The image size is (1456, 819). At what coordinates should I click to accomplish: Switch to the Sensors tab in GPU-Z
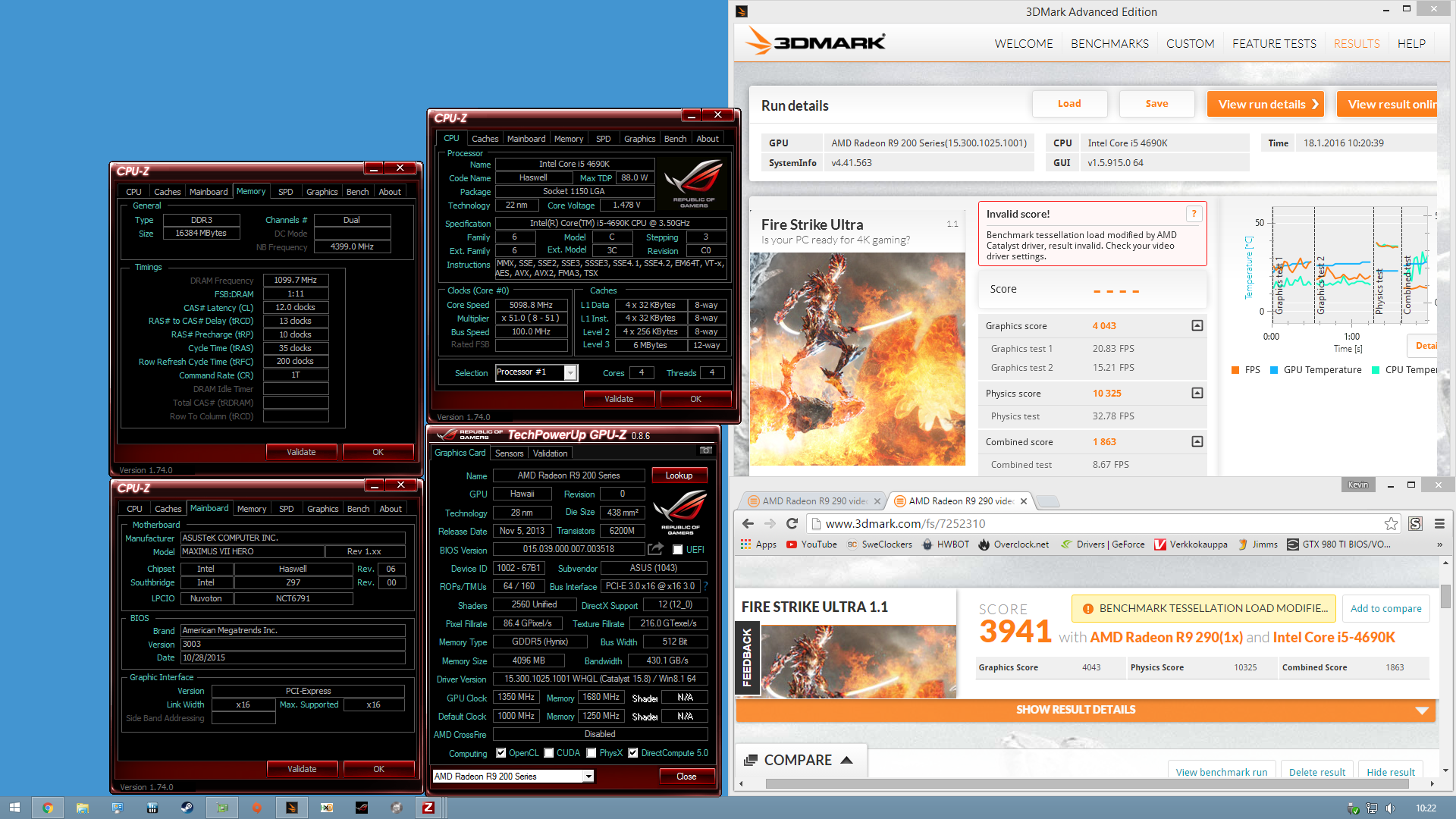click(x=509, y=453)
